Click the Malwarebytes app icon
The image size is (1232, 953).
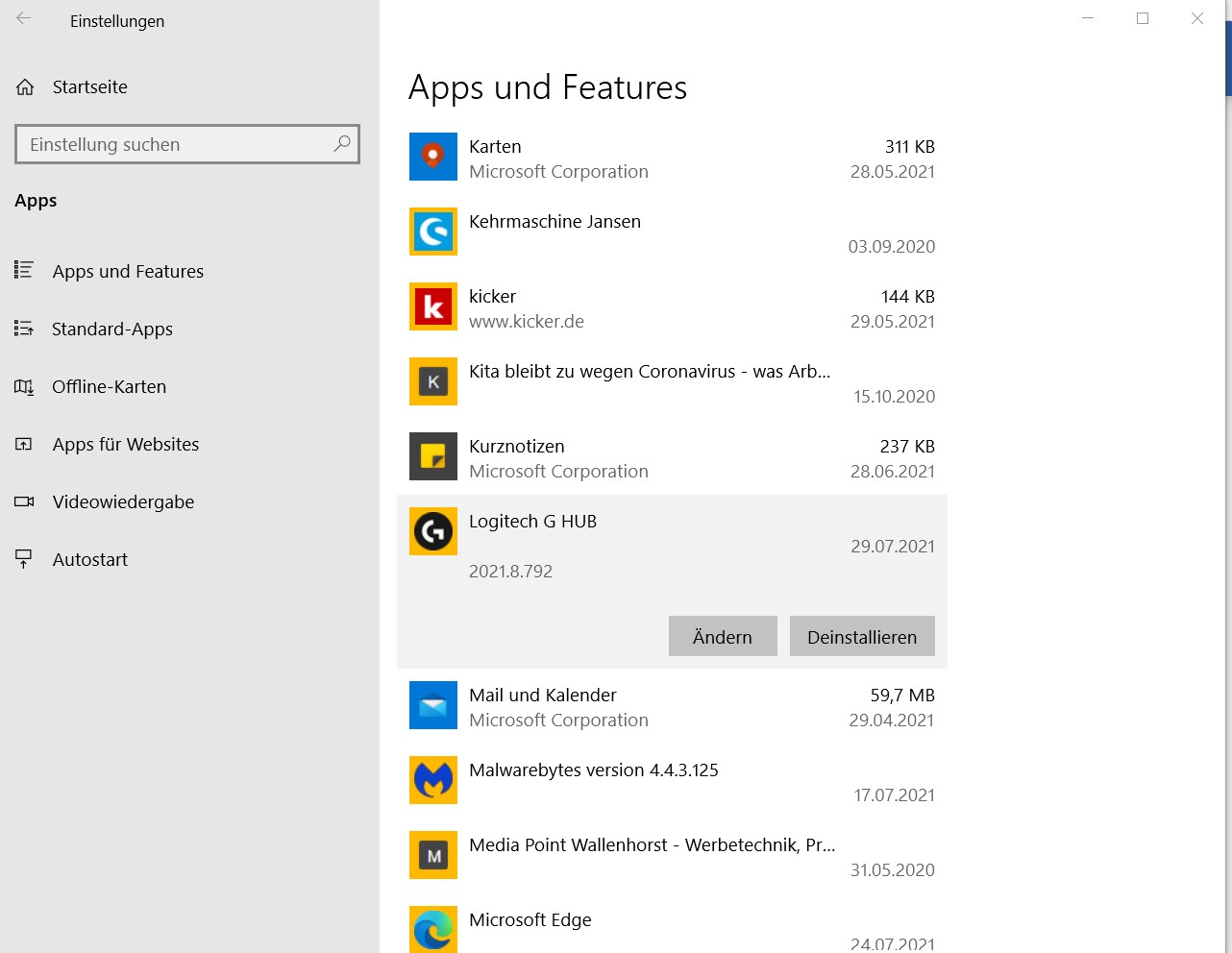point(433,780)
